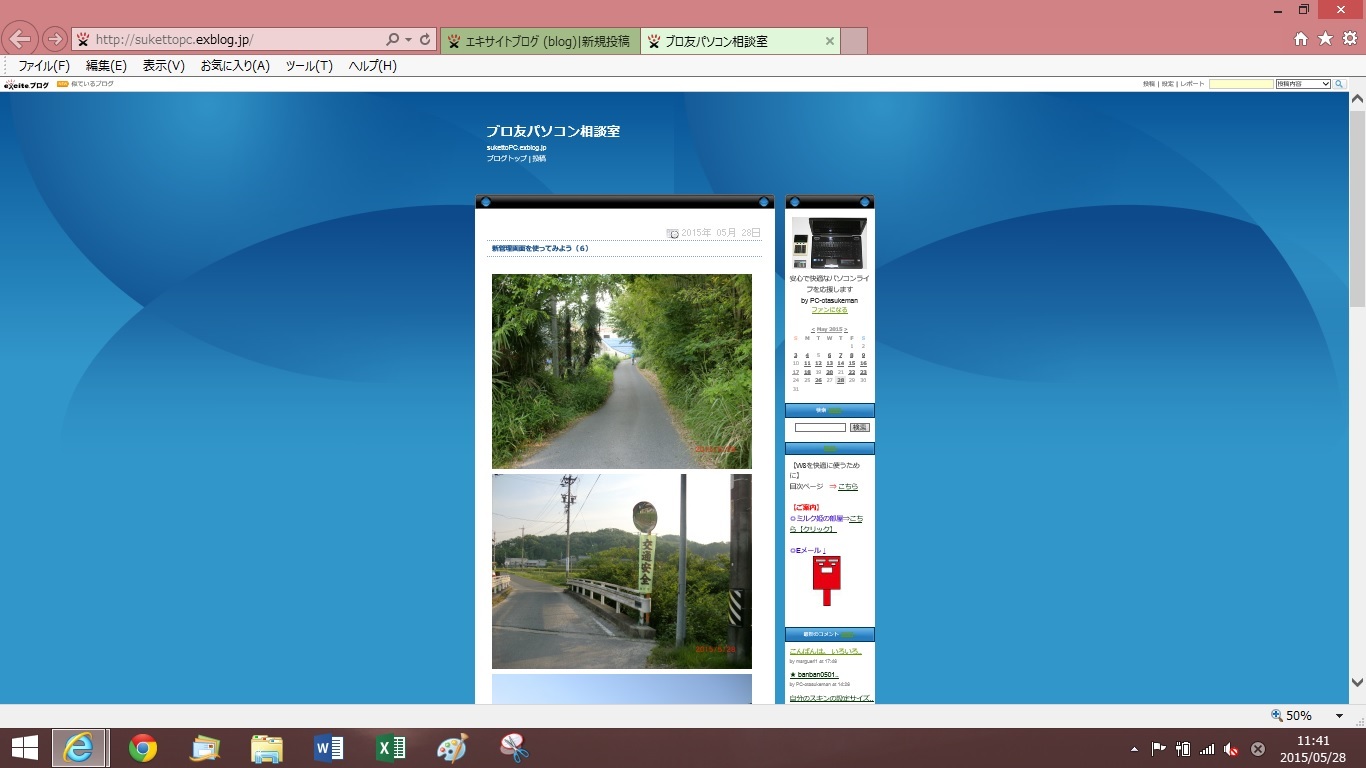Open ツール(T) menu
1366x768 pixels.
pyautogui.click(x=309, y=66)
